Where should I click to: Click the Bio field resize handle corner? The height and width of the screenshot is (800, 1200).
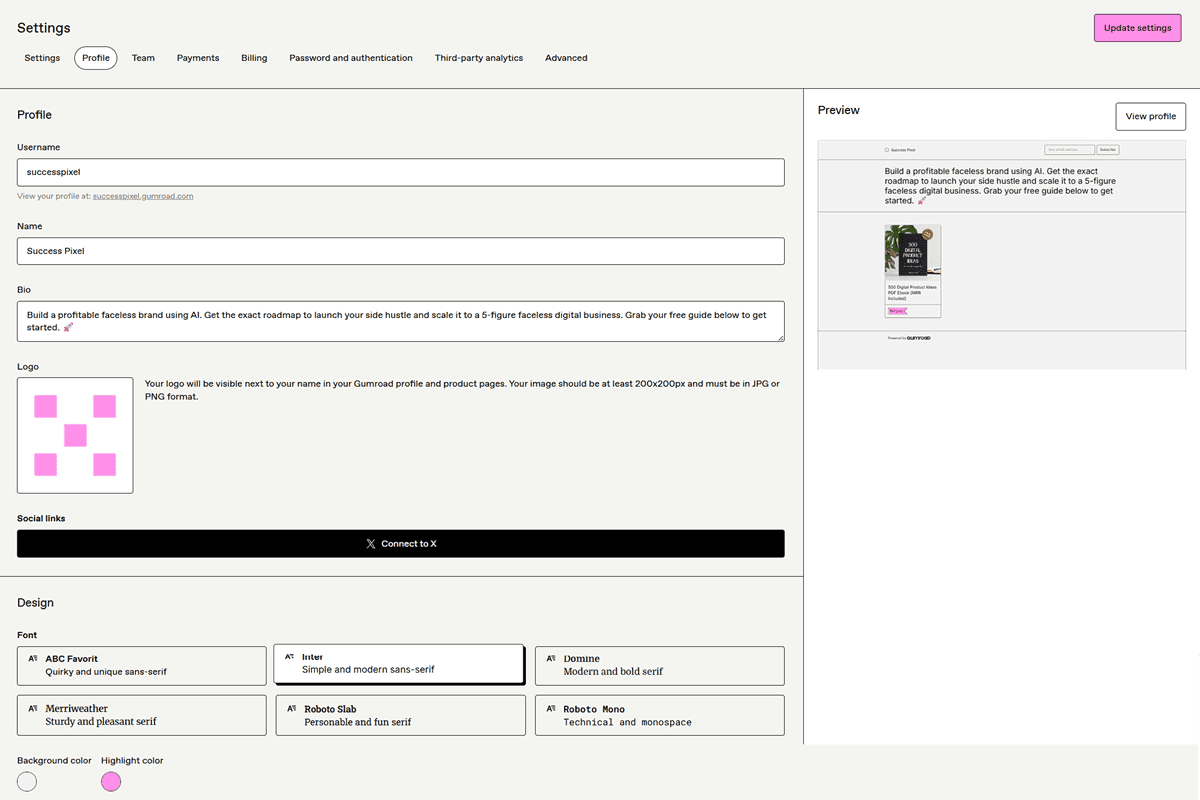pos(780,337)
